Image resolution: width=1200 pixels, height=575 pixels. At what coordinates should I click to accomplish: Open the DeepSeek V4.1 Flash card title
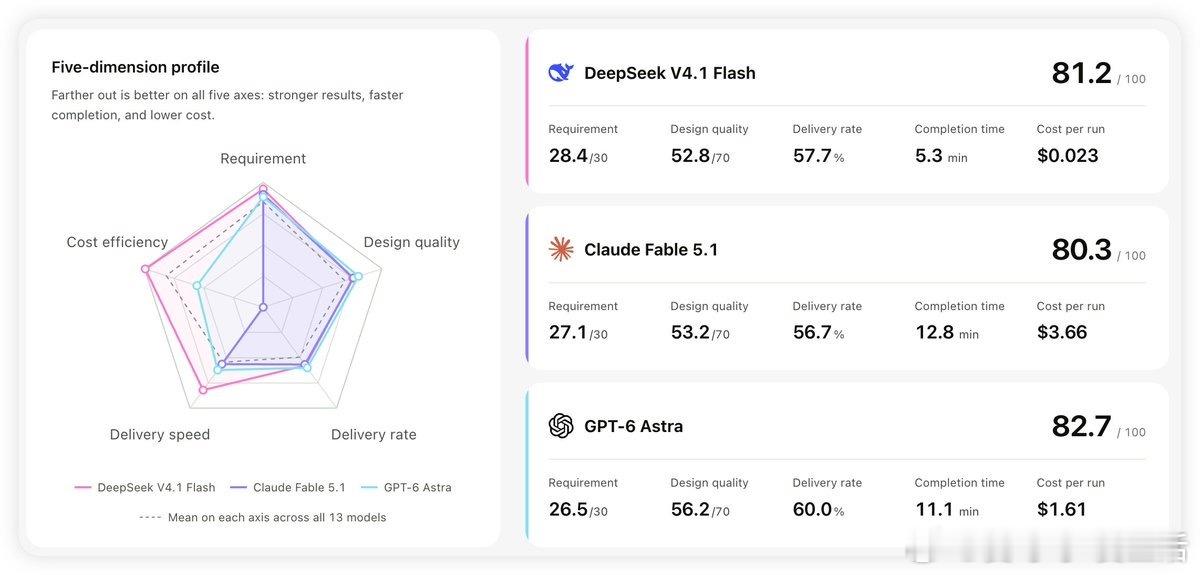click(x=670, y=73)
